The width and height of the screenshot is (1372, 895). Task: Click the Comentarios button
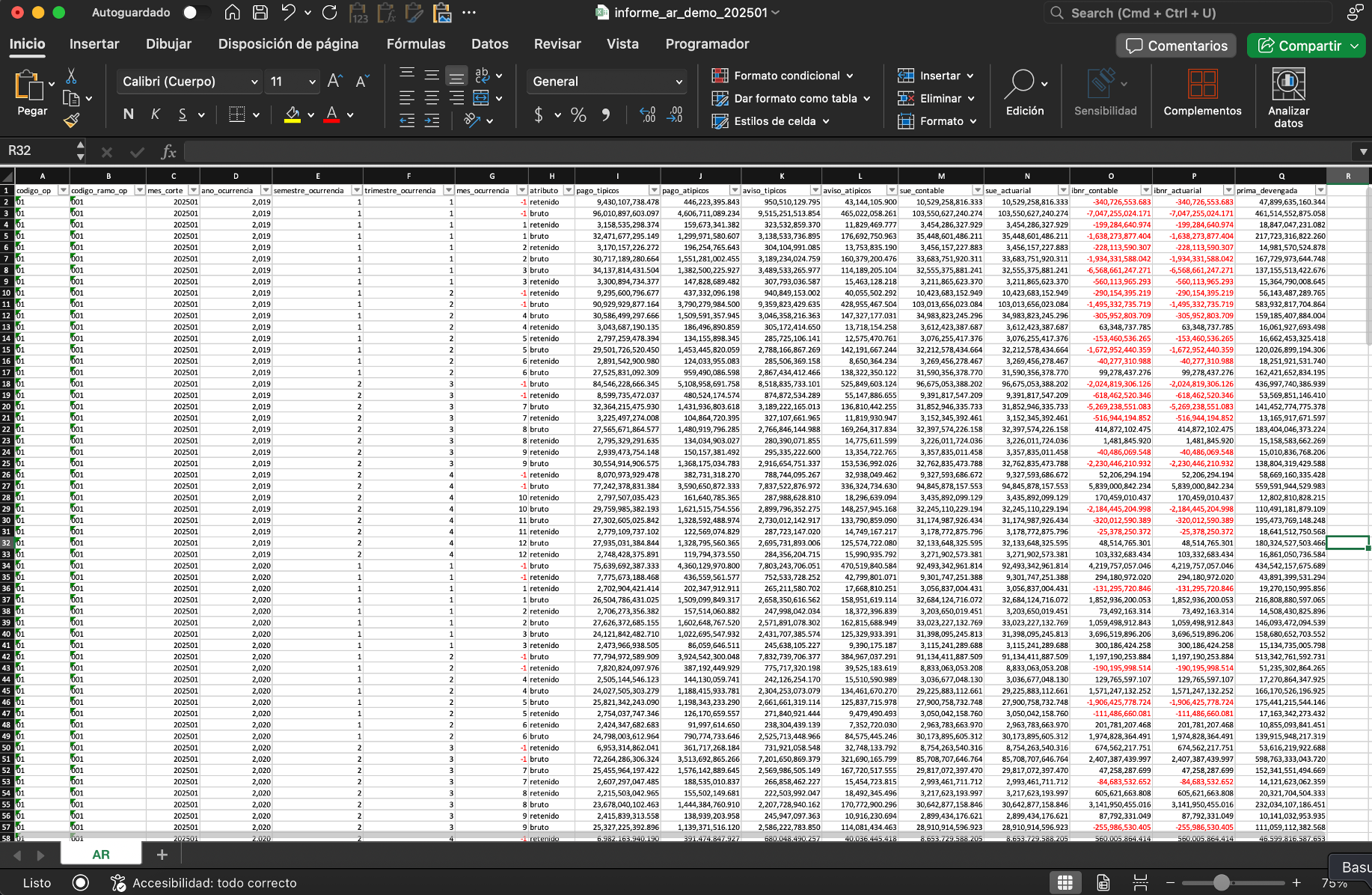[1177, 46]
